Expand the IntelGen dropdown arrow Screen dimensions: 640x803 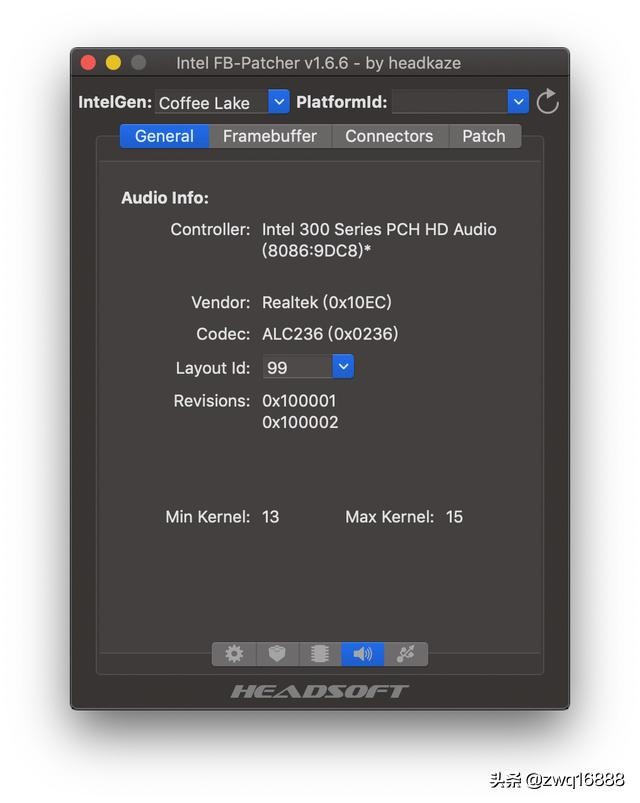279,101
